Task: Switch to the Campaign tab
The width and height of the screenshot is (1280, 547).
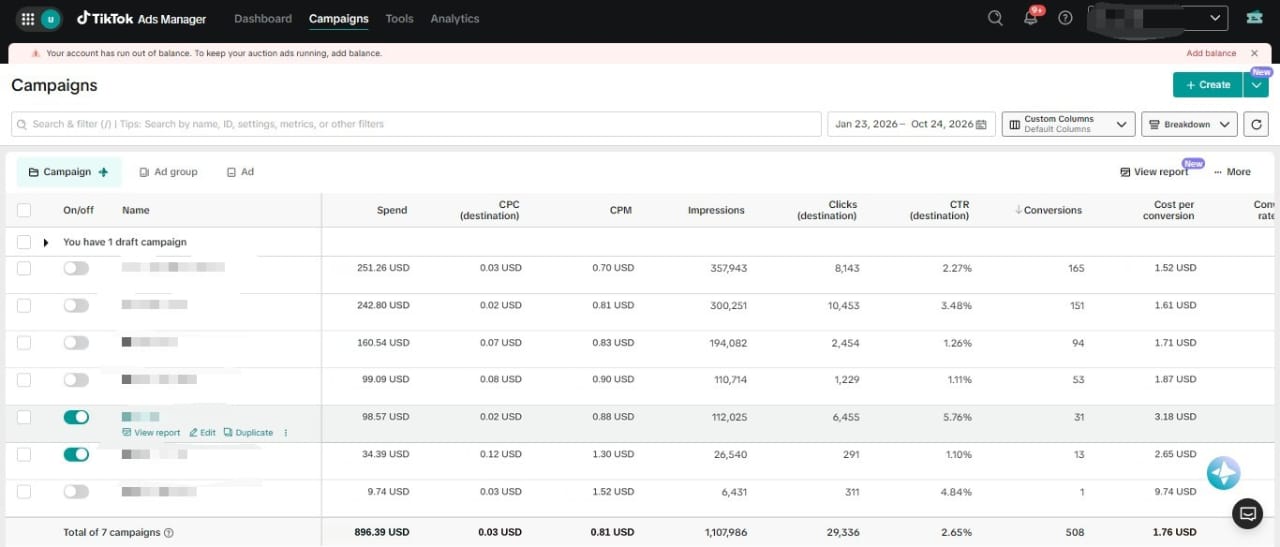Action: (69, 172)
